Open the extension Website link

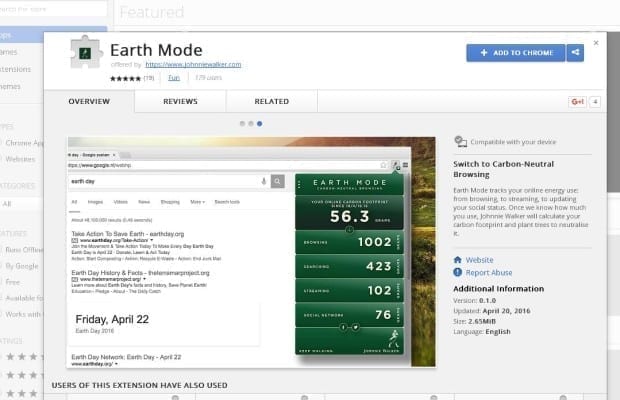pos(479,260)
